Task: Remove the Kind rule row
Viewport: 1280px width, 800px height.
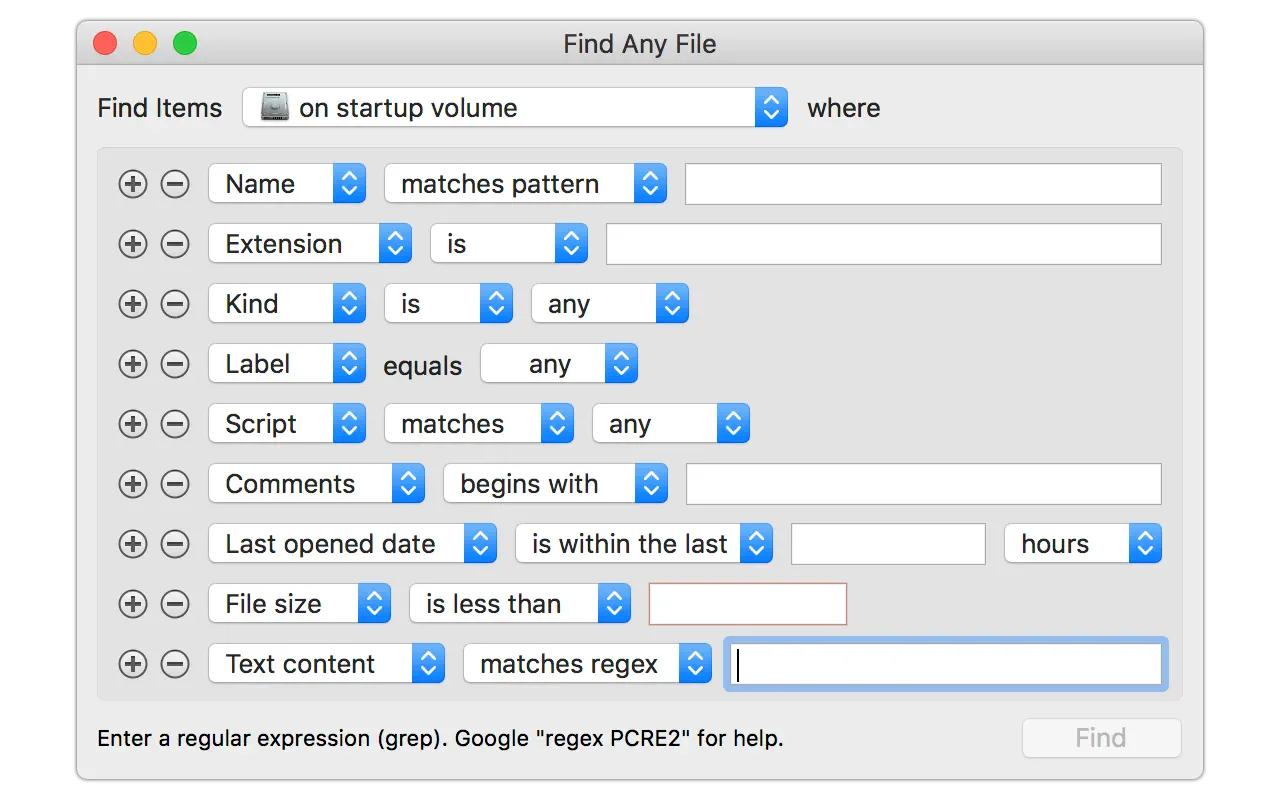Action: coord(175,304)
